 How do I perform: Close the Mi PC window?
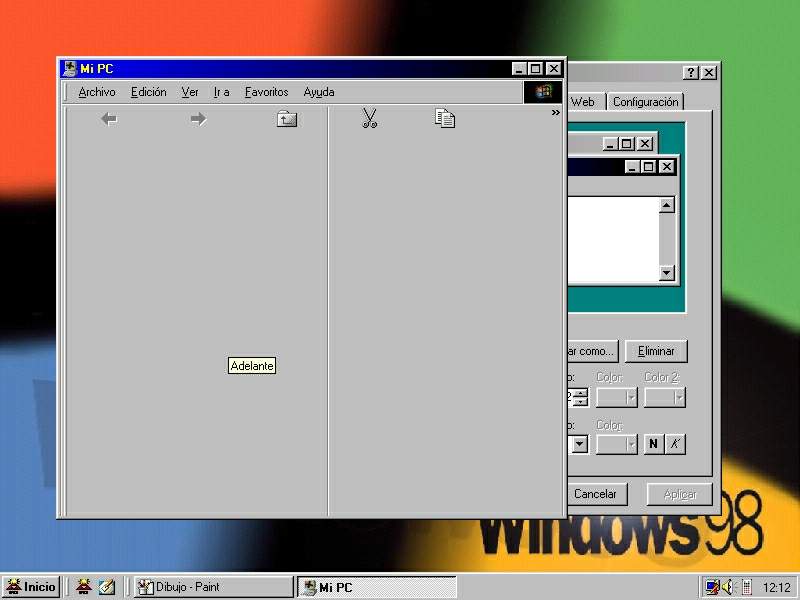[x=554, y=68]
